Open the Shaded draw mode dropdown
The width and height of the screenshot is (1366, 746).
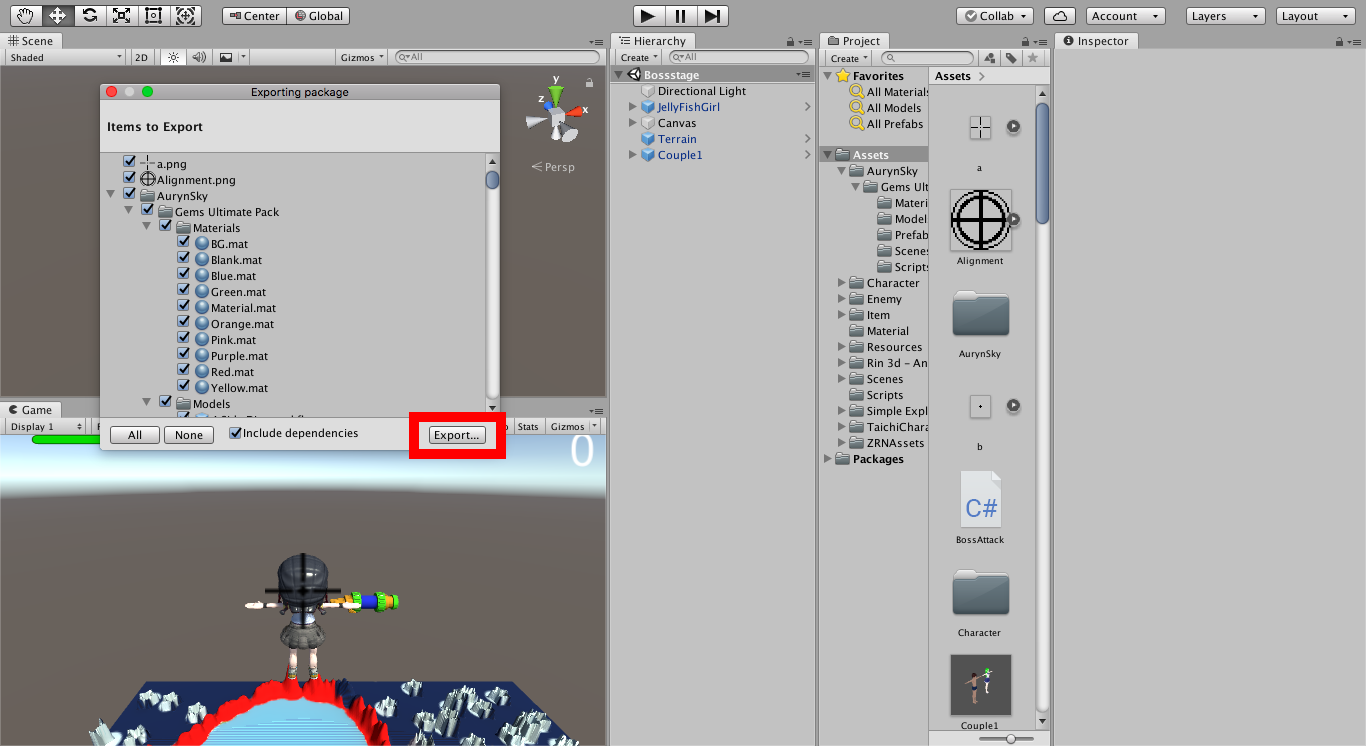[x=65, y=57]
